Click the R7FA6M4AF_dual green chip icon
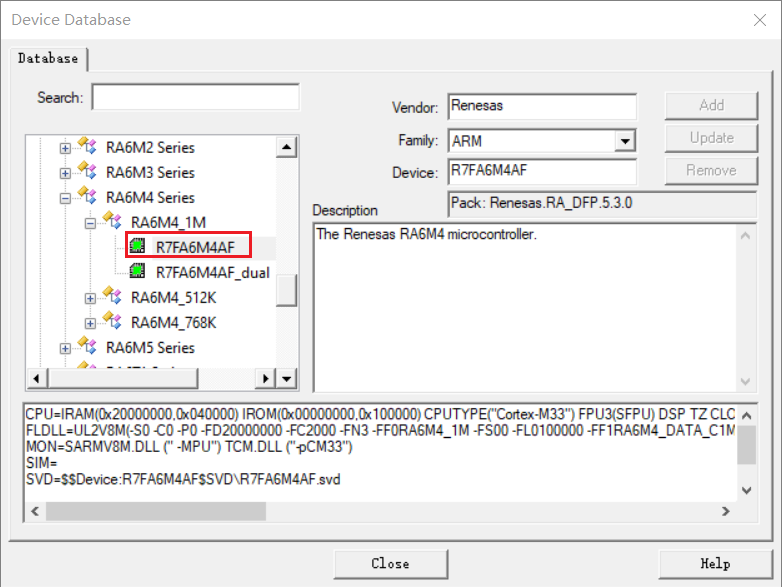 tap(137, 271)
